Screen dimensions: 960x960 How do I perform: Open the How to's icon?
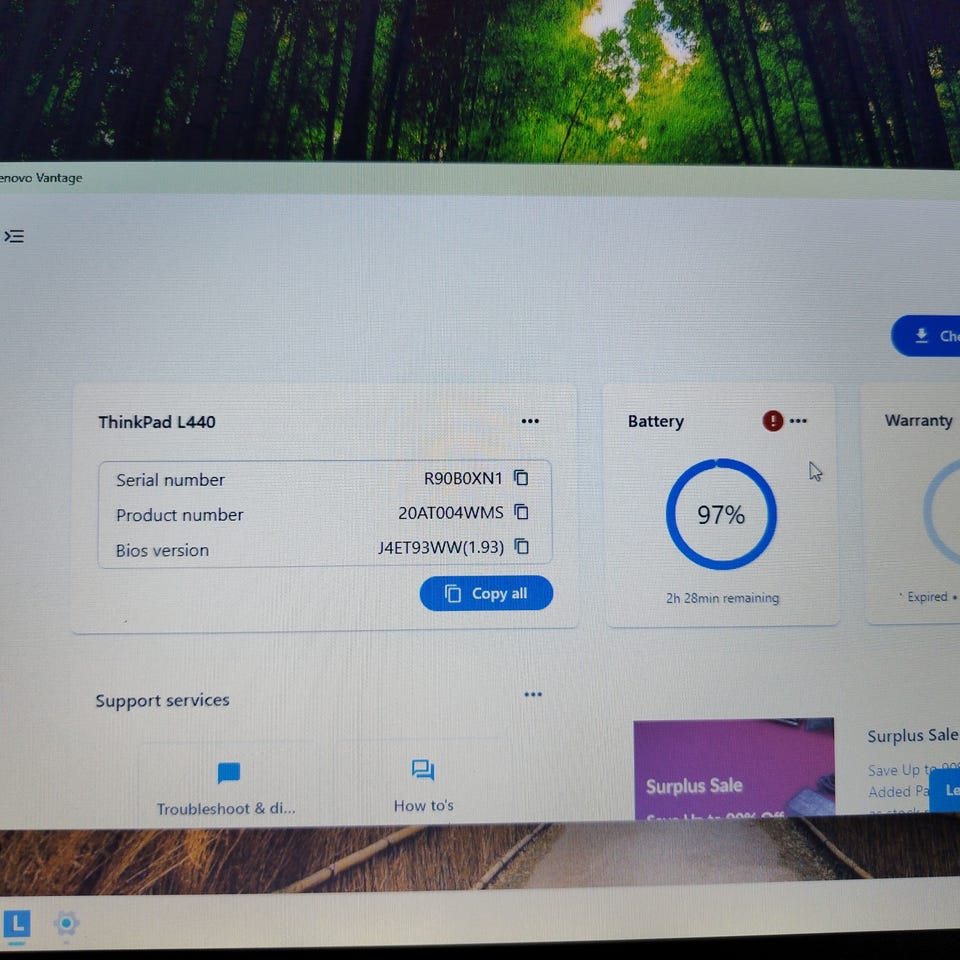[x=423, y=770]
